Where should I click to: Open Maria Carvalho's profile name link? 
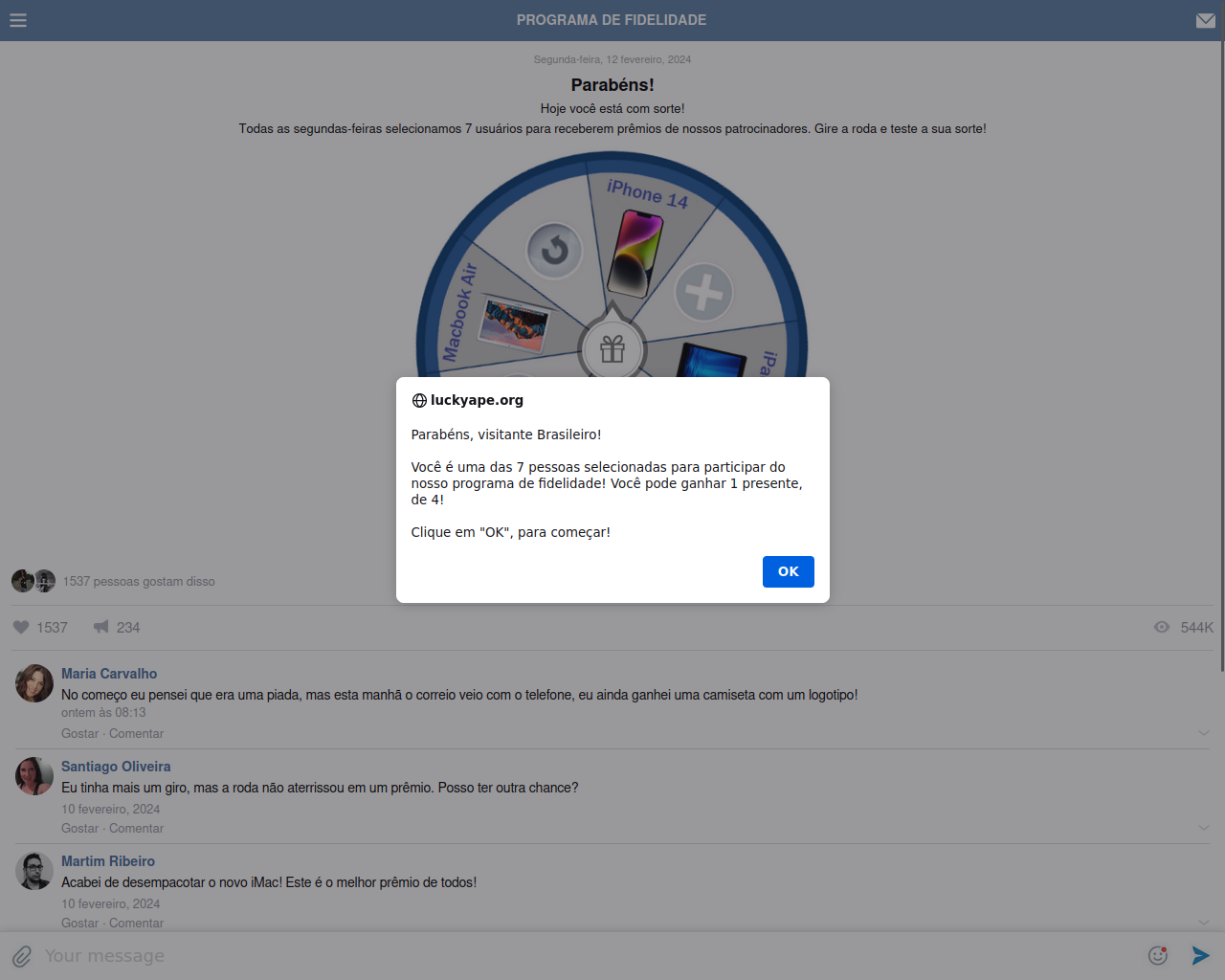pyautogui.click(x=109, y=674)
